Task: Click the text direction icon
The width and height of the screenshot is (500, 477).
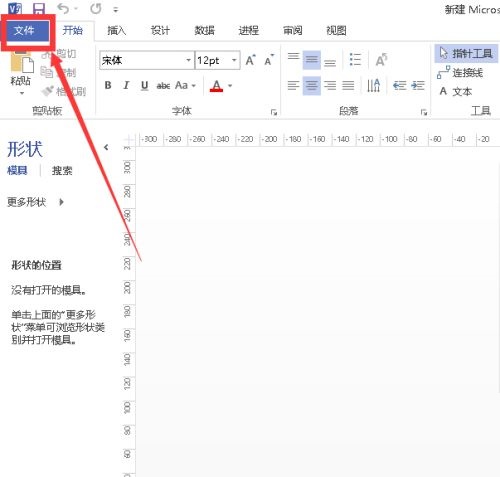Action: pyautogui.click(x=373, y=85)
